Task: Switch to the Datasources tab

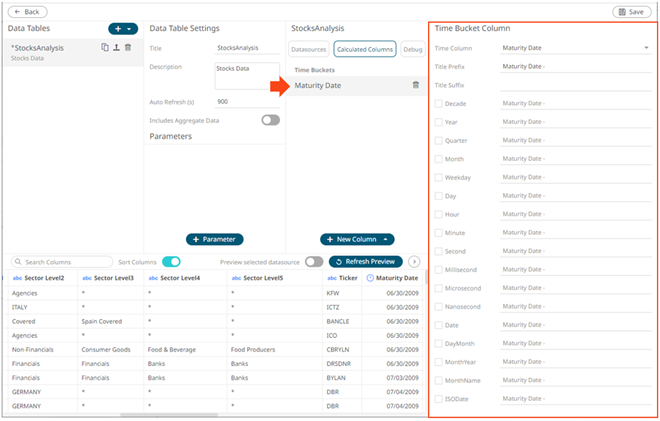Action: pos(308,49)
